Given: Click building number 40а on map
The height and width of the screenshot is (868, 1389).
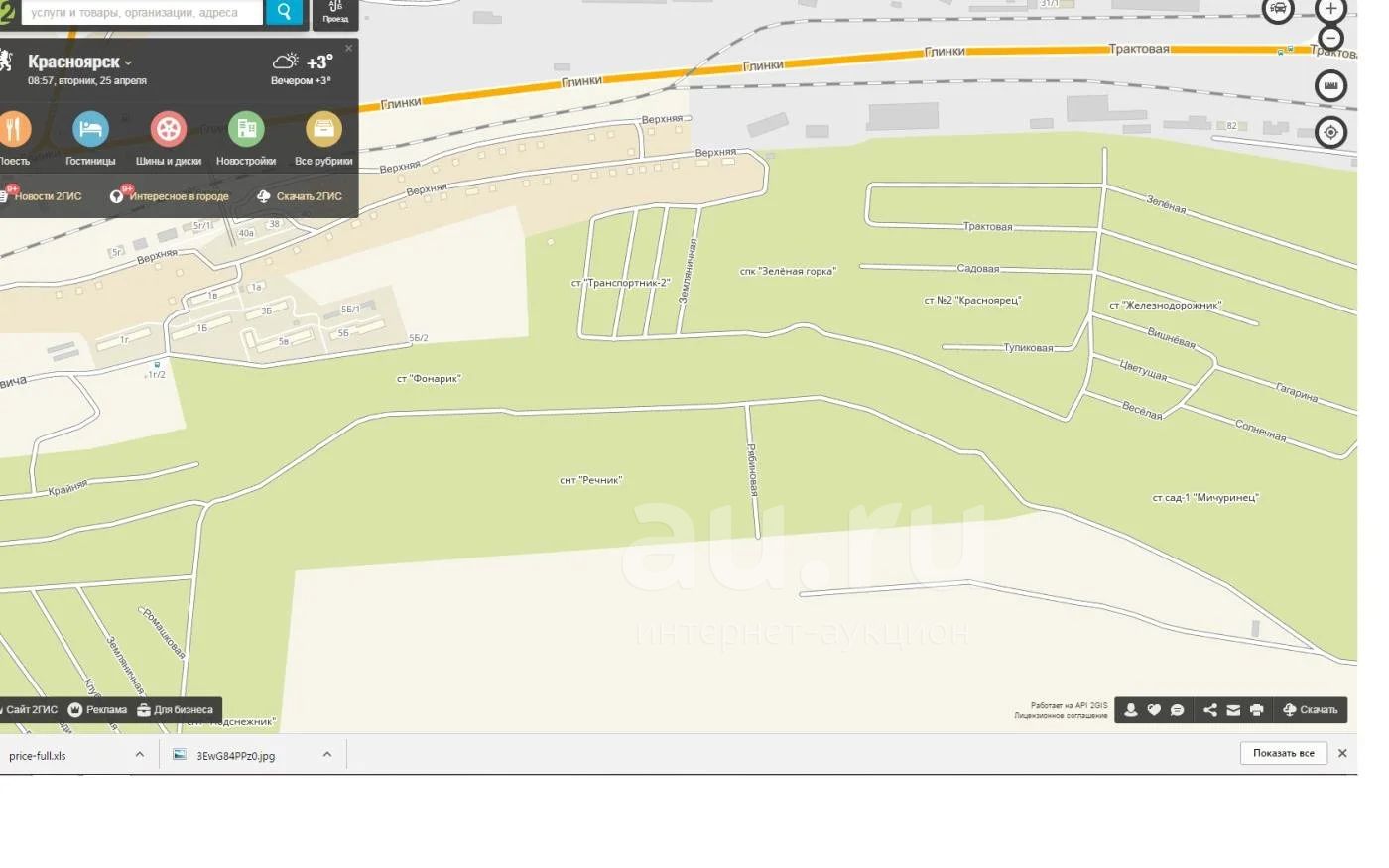Looking at the screenshot, I should coord(246,233).
